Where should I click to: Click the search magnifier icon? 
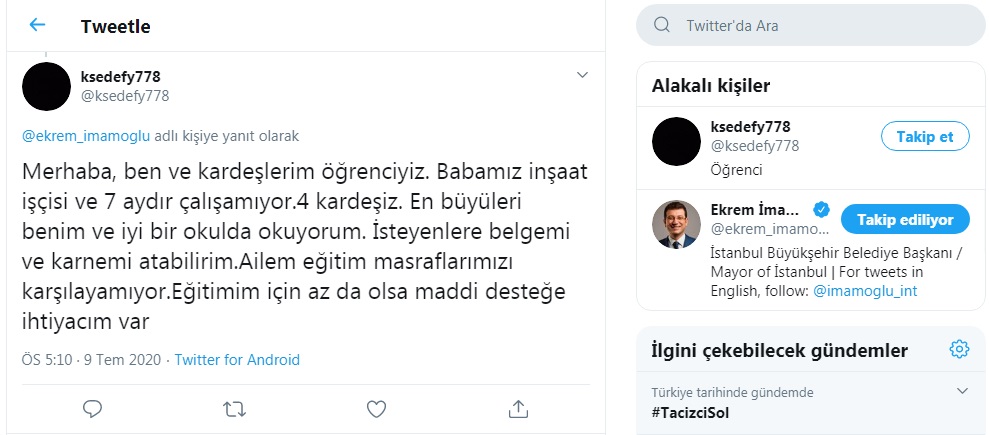point(661,25)
